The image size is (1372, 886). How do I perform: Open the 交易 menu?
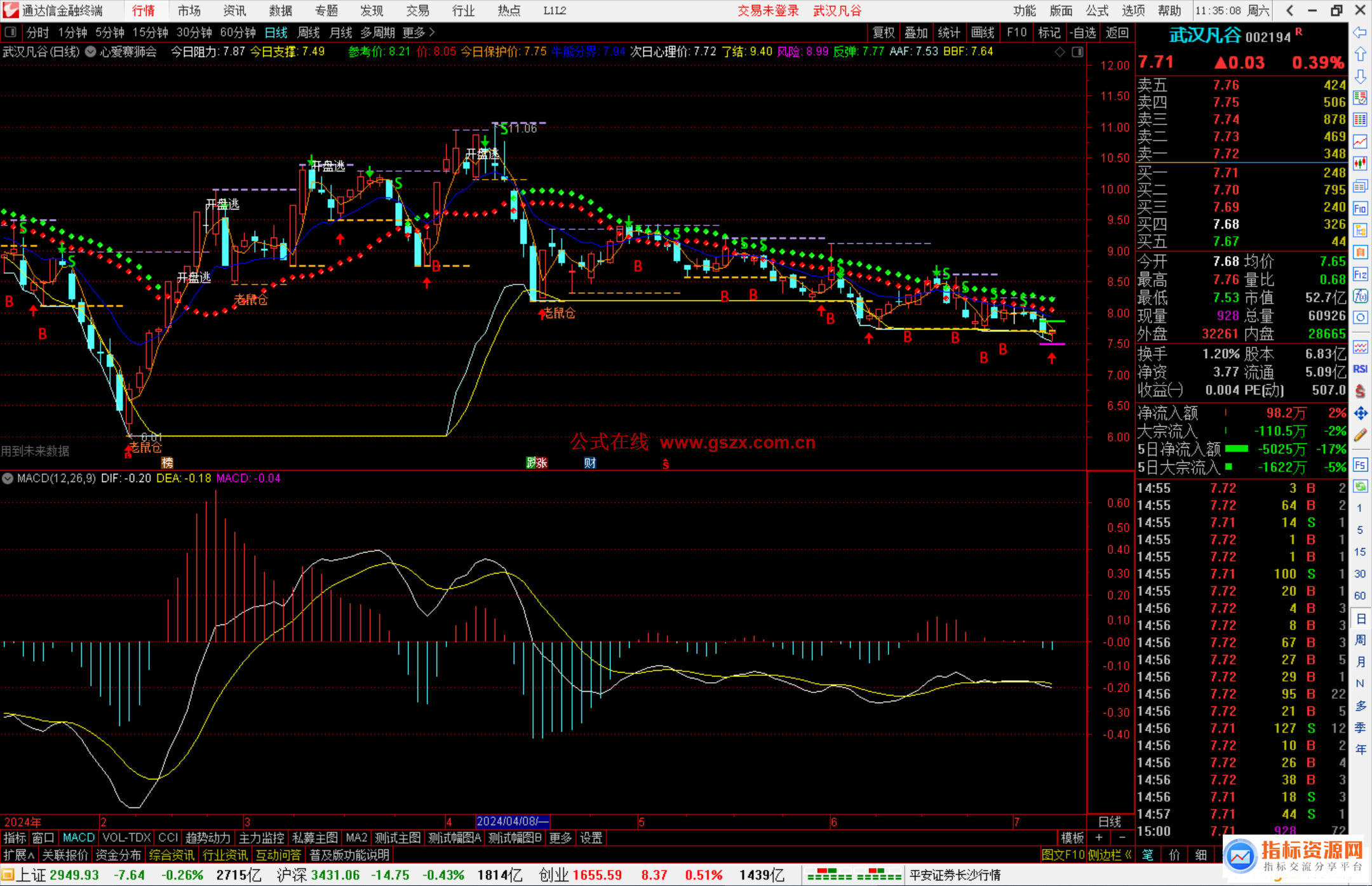pyautogui.click(x=418, y=11)
